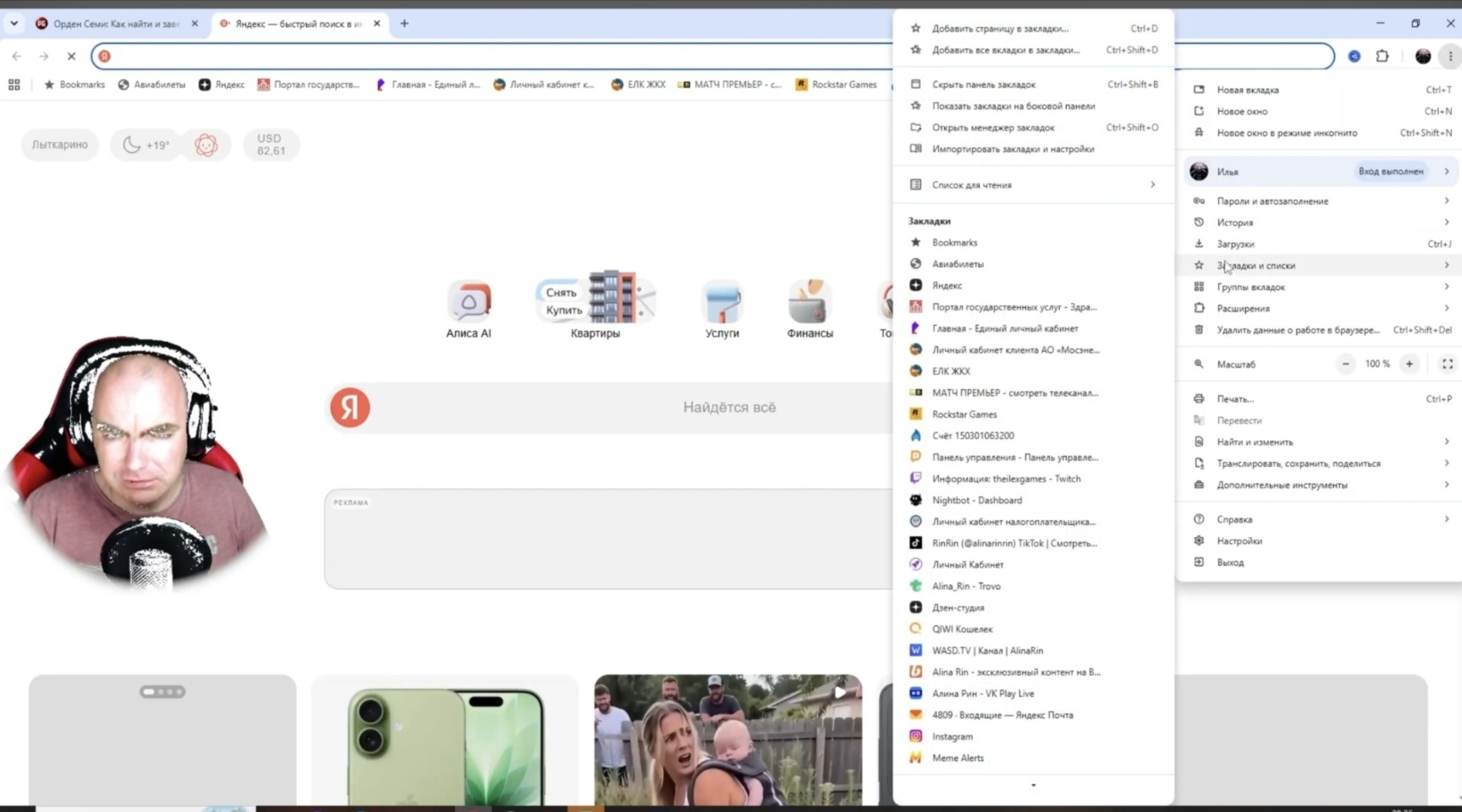Open the Услуги service icon
The image size is (1462, 812).
(722, 309)
